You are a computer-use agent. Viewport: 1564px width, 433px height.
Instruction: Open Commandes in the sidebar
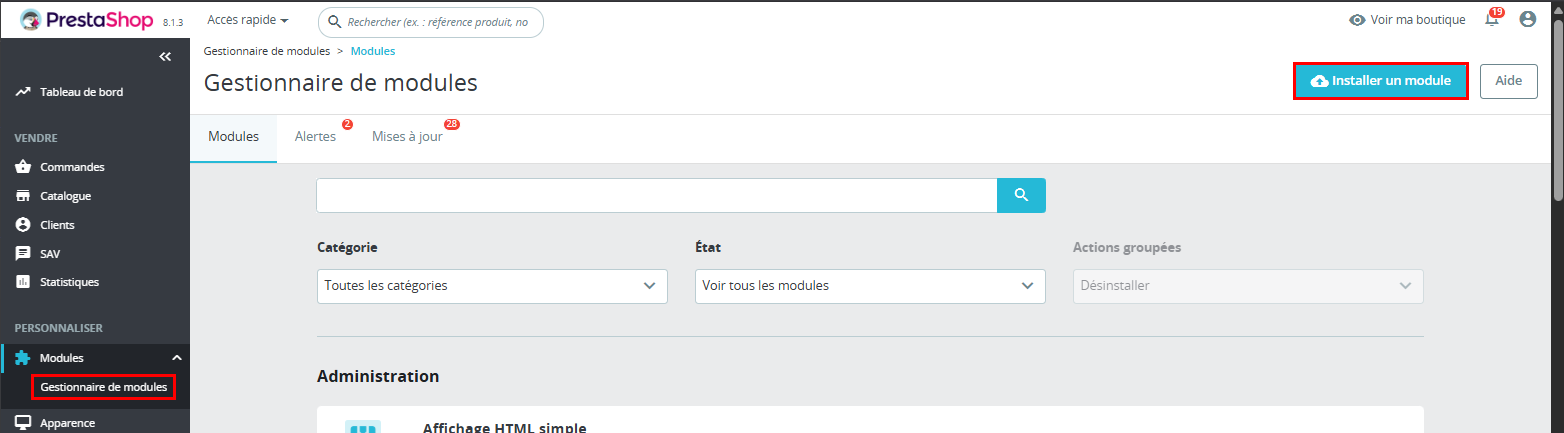tap(72, 167)
